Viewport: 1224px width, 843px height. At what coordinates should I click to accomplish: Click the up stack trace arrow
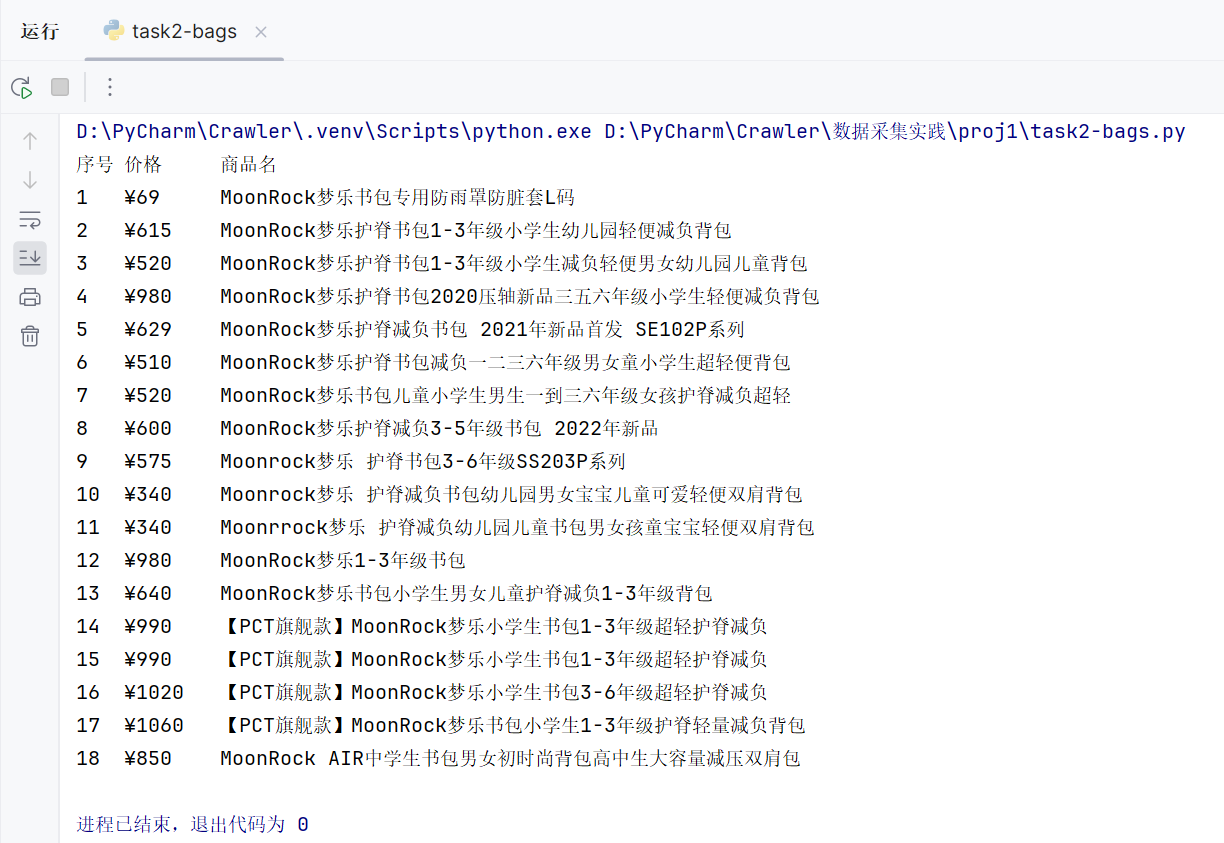click(30, 141)
